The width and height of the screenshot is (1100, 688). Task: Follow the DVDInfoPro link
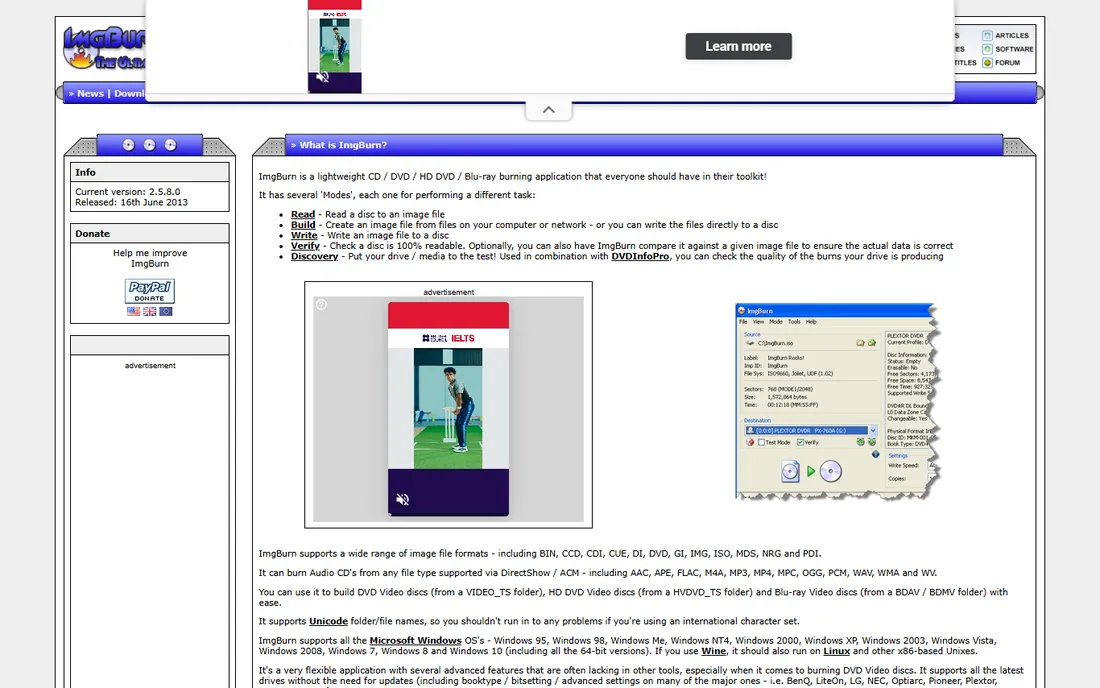(640, 257)
